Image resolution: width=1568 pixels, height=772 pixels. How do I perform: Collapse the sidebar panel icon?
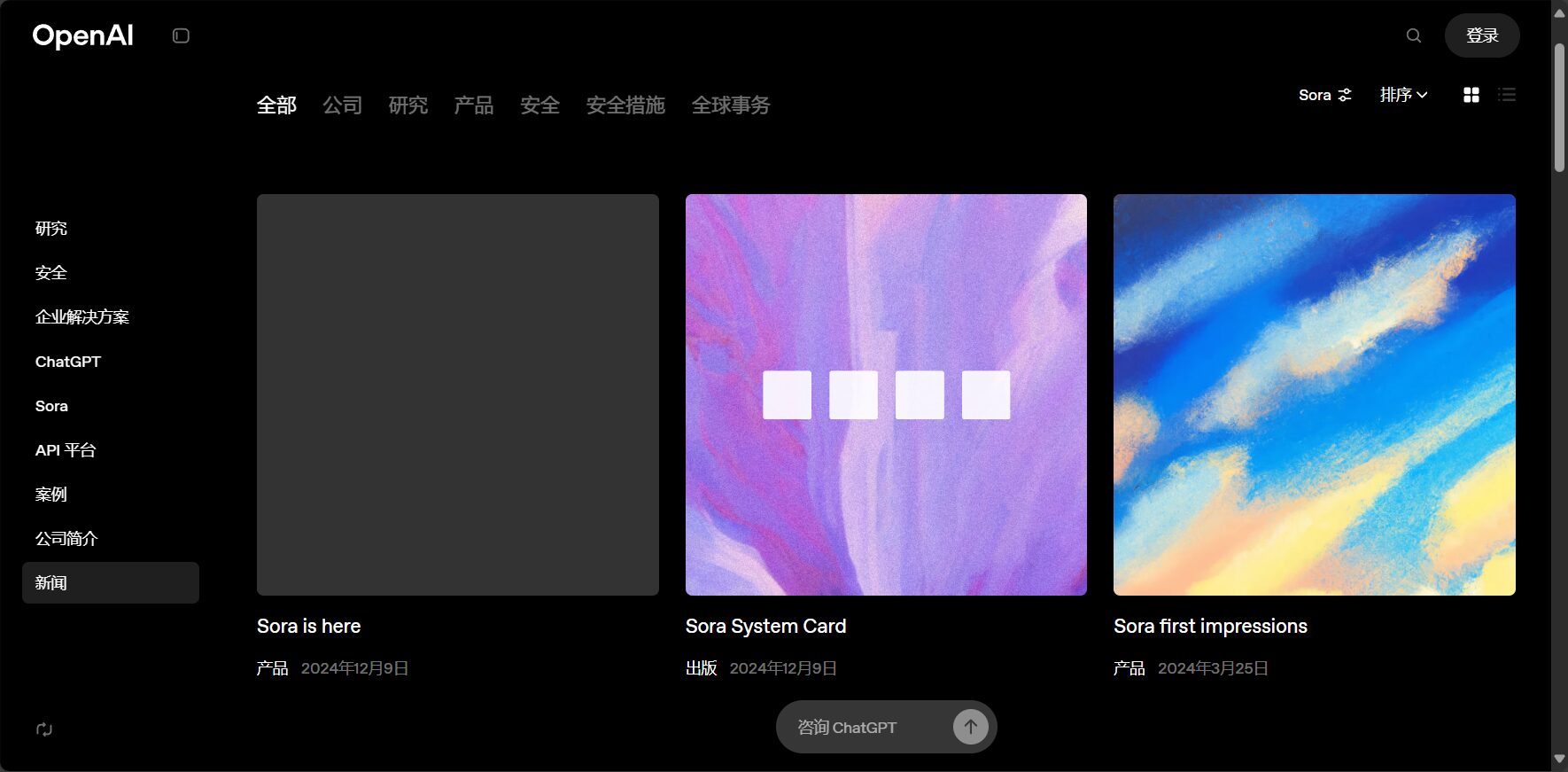pyautogui.click(x=181, y=35)
